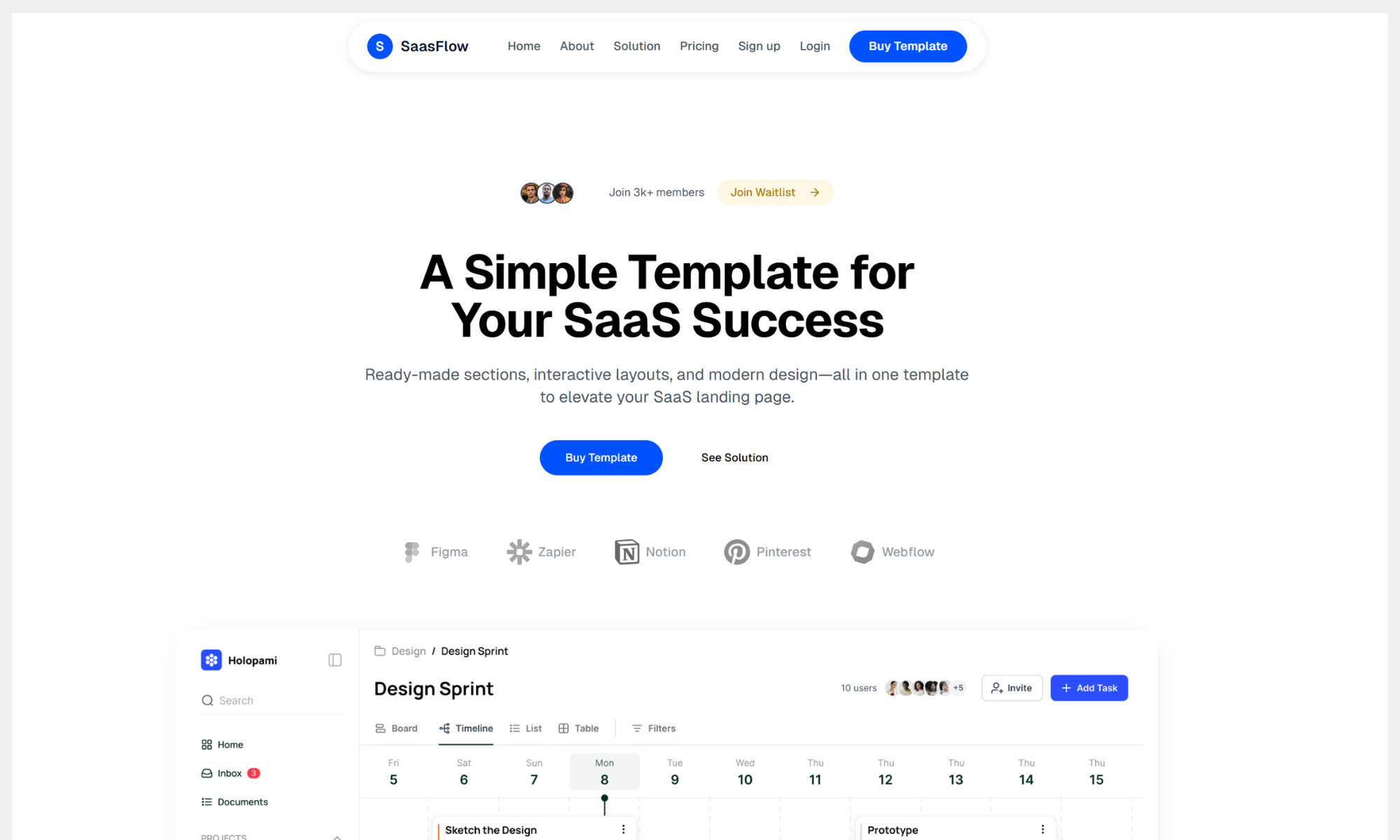This screenshot has width=1400, height=840.
Task: Click the Buy Template button in hero
Action: point(601,457)
